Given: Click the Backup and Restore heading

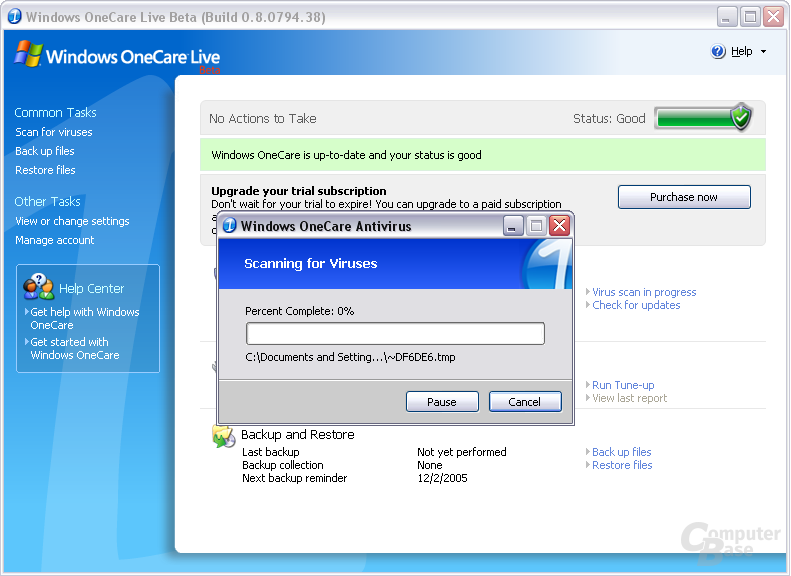Looking at the screenshot, I should [298, 435].
